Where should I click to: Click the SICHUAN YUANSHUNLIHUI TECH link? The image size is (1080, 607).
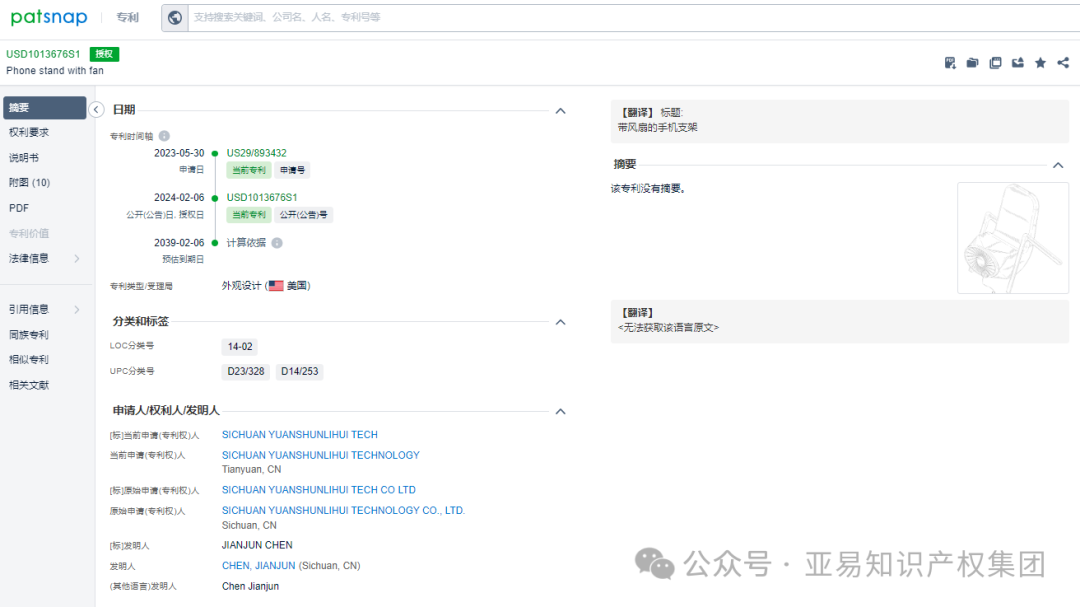[x=300, y=435]
